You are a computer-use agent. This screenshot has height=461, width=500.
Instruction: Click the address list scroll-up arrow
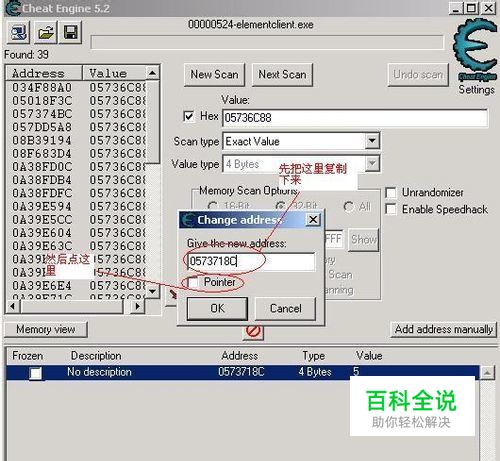[x=152, y=73]
